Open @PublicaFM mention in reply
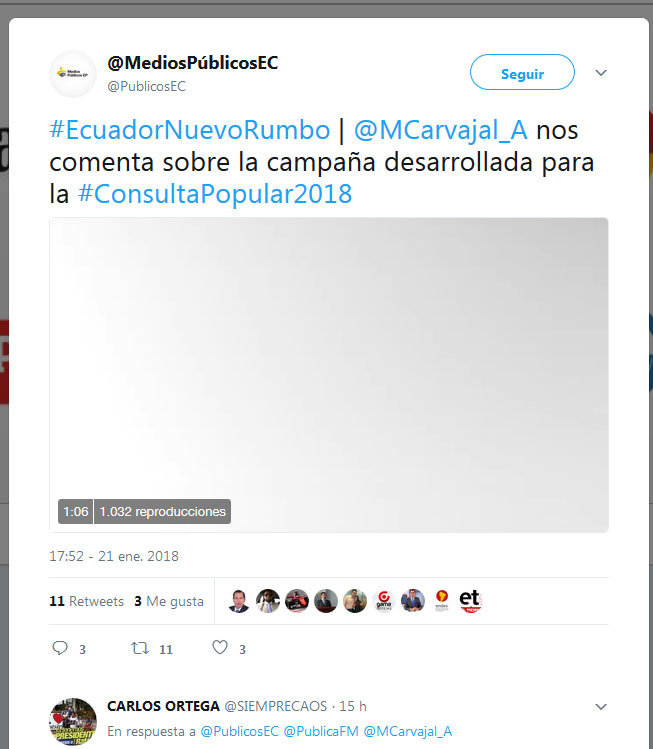 [x=321, y=731]
